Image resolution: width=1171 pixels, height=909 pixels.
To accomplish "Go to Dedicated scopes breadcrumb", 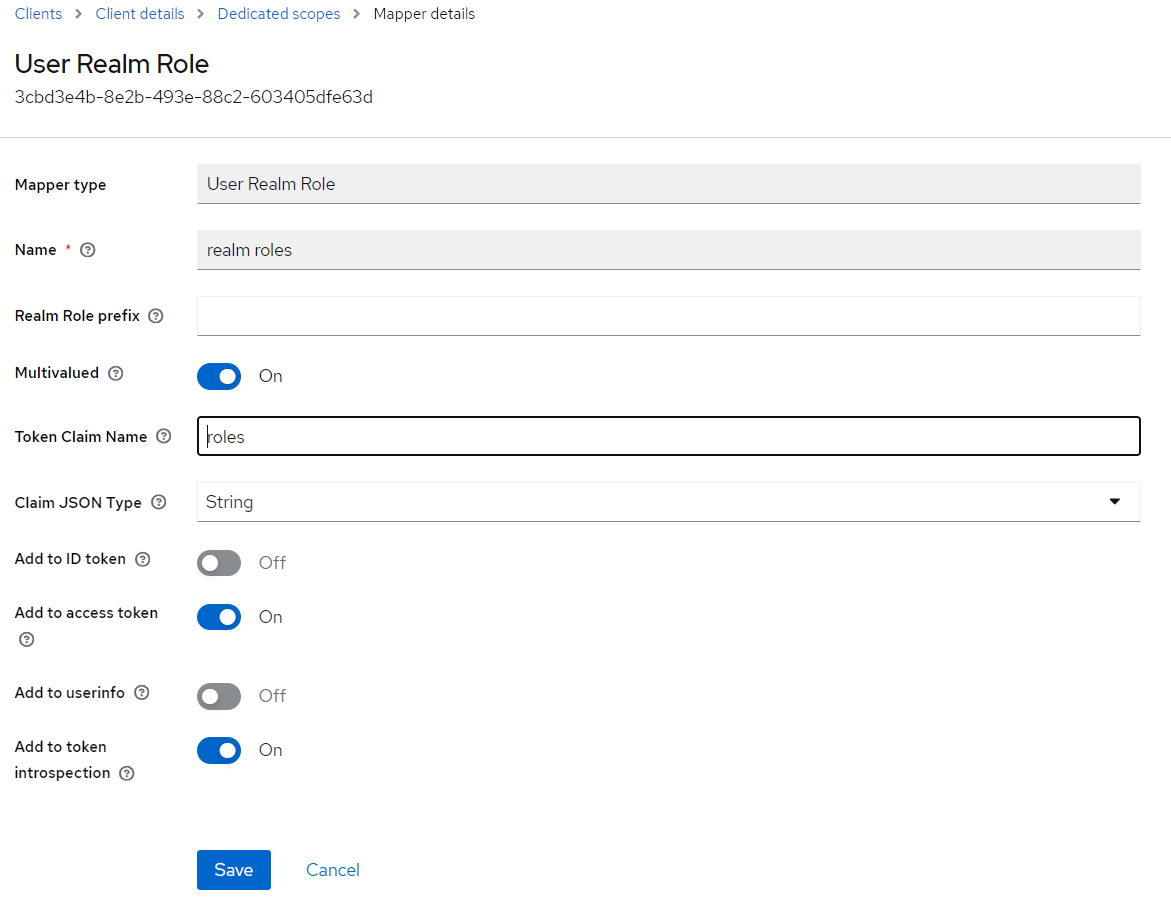I will point(279,14).
